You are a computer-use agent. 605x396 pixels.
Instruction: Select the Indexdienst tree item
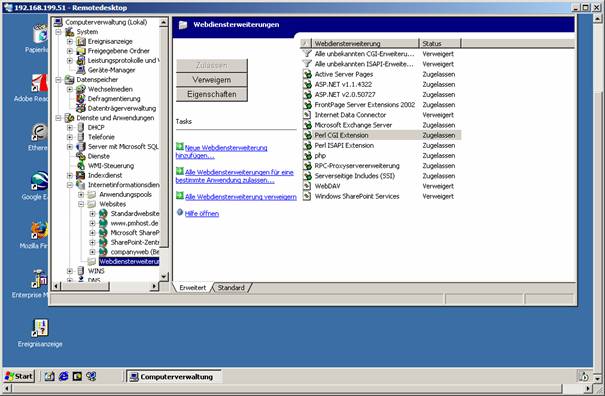point(105,175)
